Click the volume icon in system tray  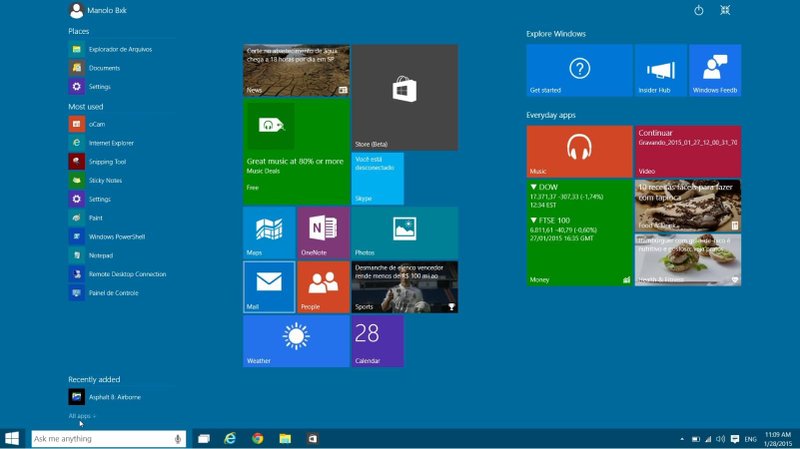(720, 439)
